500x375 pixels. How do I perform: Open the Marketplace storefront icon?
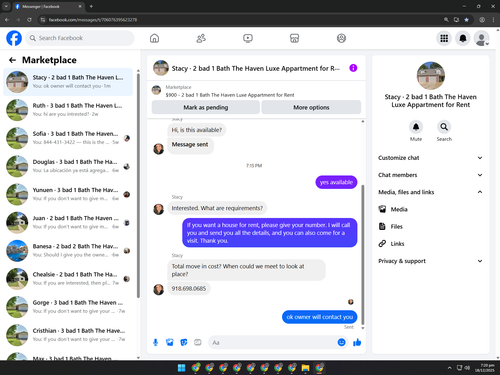coord(294,38)
